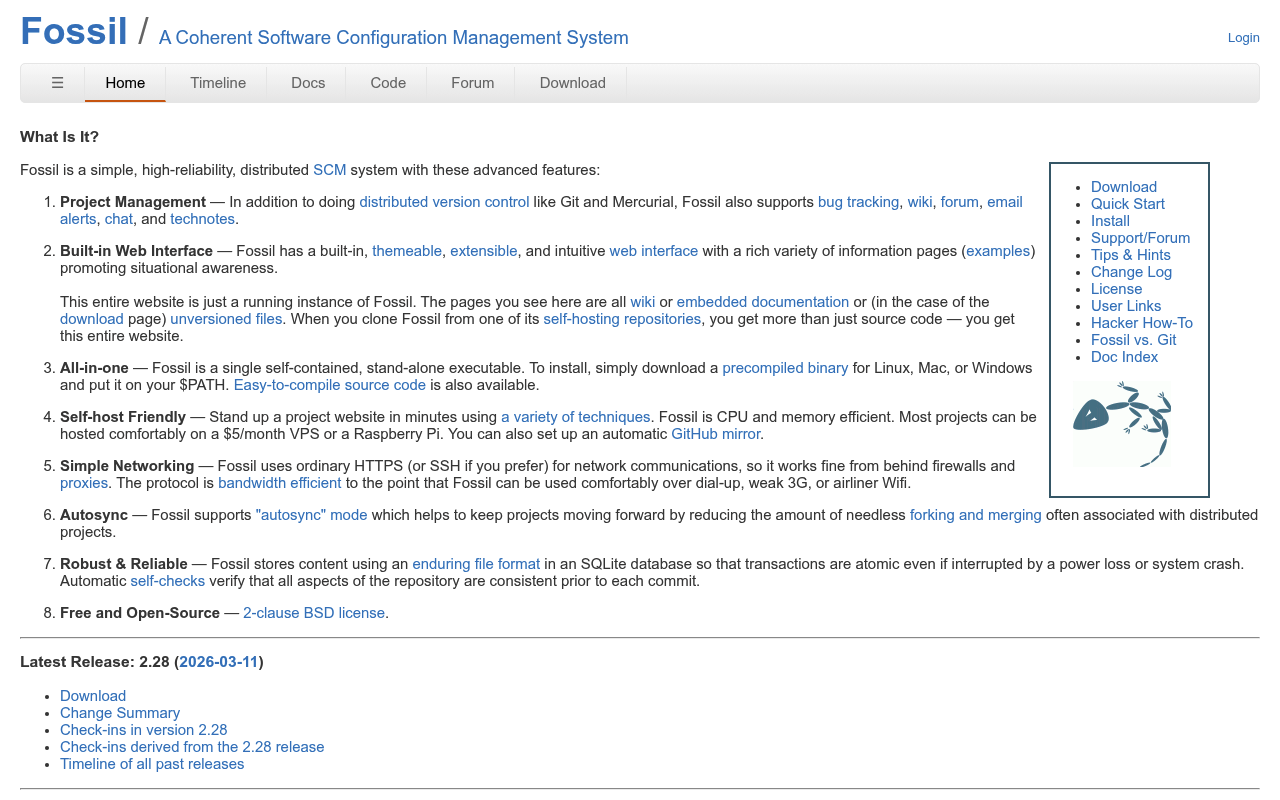Click the Fossil title heading link
This screenshot has width=1280, height=800.
point(74,31)
